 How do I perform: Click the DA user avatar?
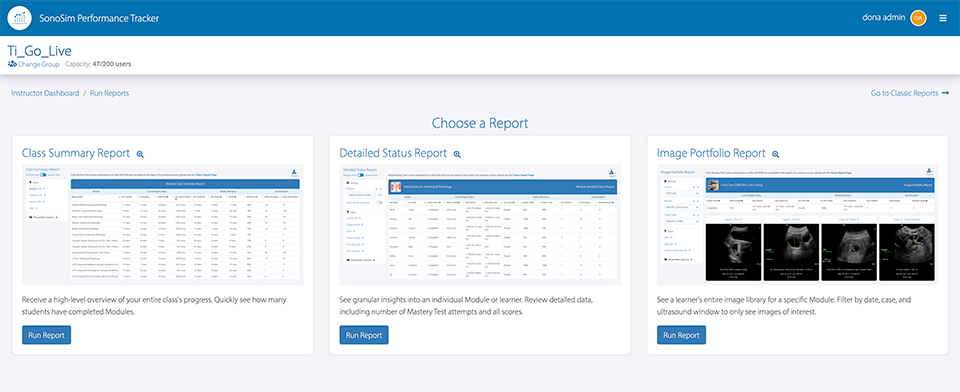tap(918, 18)
